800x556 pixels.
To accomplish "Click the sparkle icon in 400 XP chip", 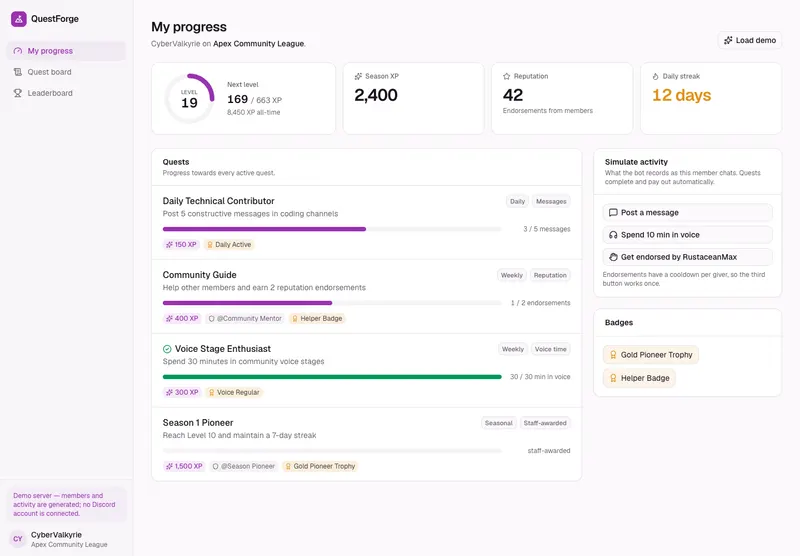I will pos(169,318).
